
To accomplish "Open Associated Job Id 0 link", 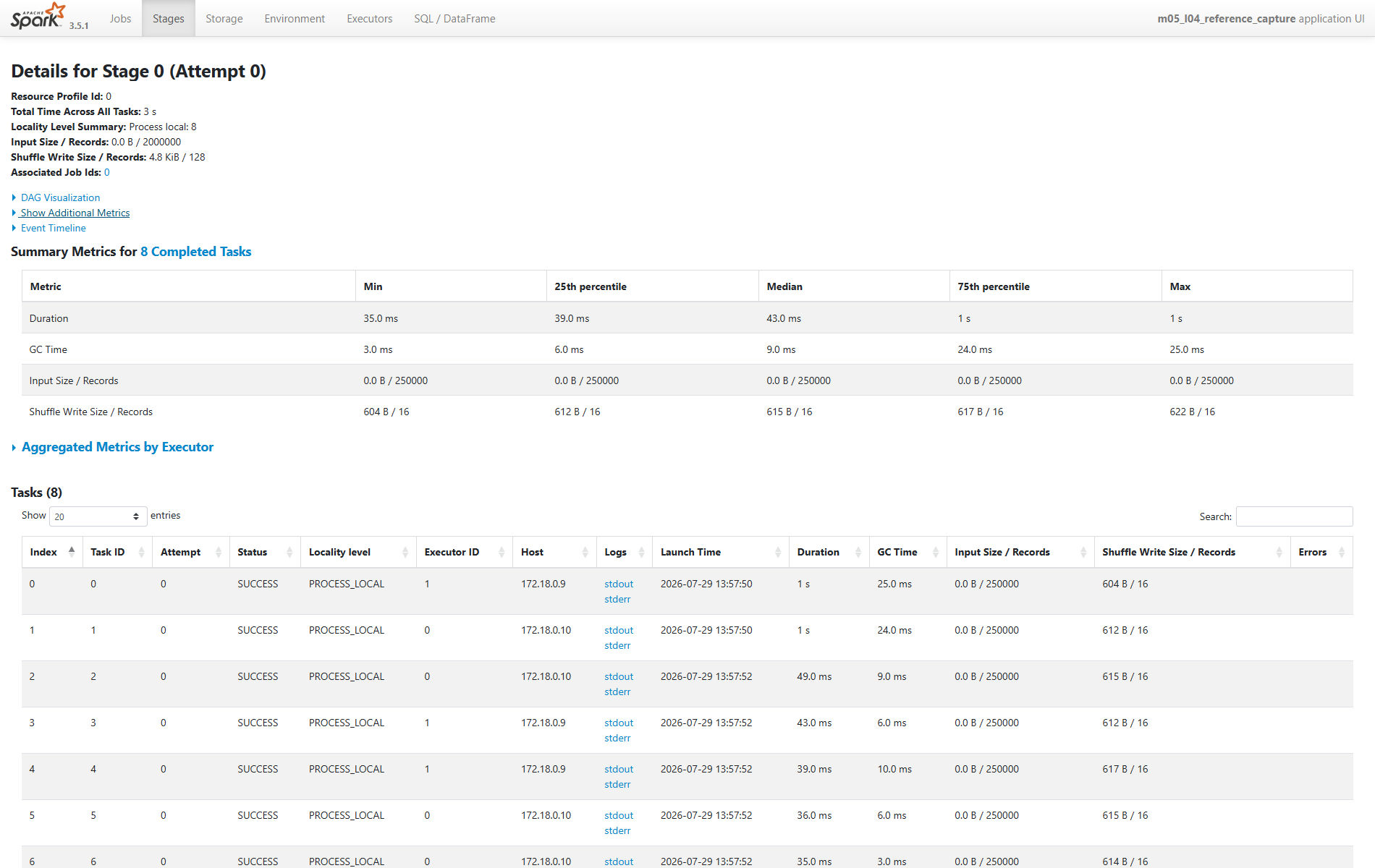I will 107,172.
